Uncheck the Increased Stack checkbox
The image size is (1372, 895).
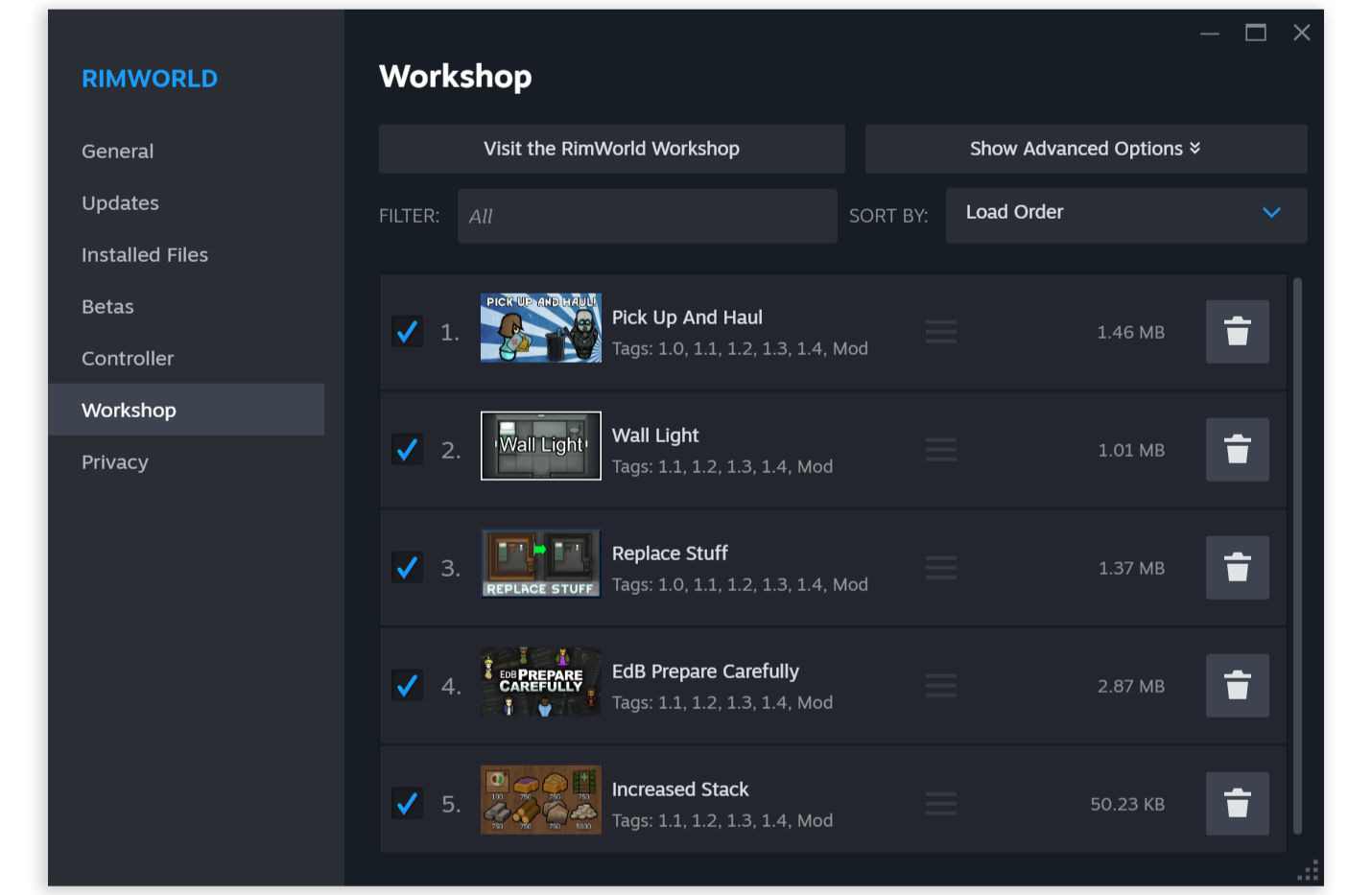click(x=408, y=804)
